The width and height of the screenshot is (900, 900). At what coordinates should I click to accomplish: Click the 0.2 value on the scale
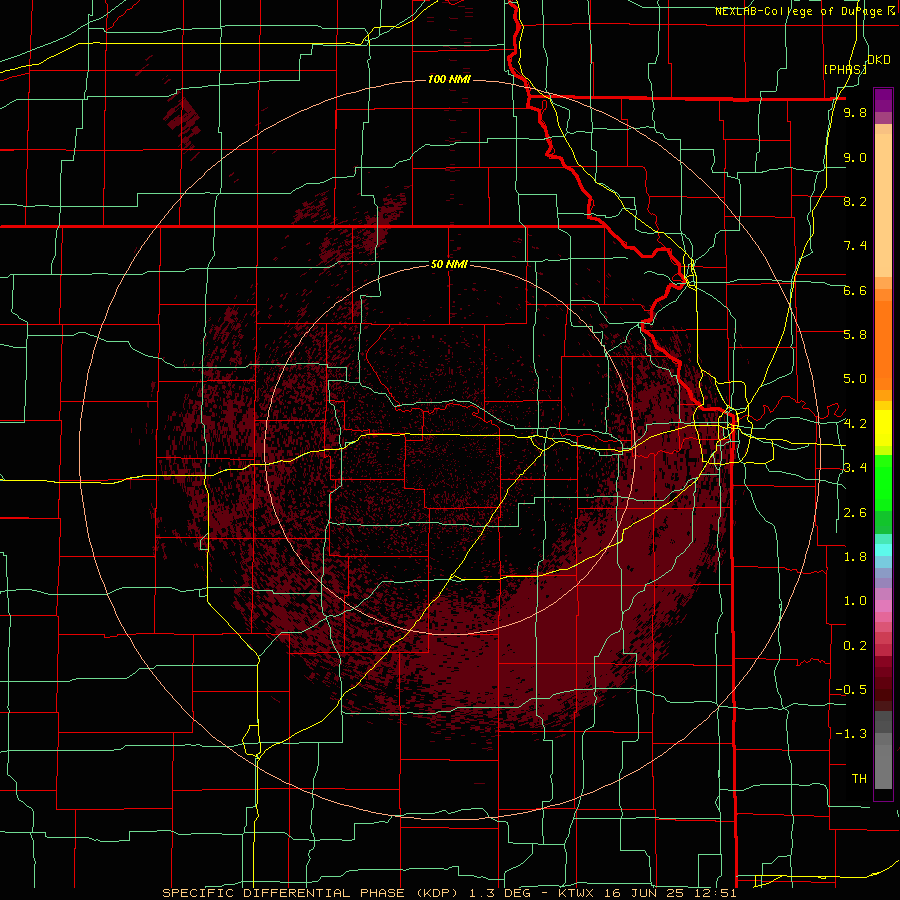coord(855,646)
